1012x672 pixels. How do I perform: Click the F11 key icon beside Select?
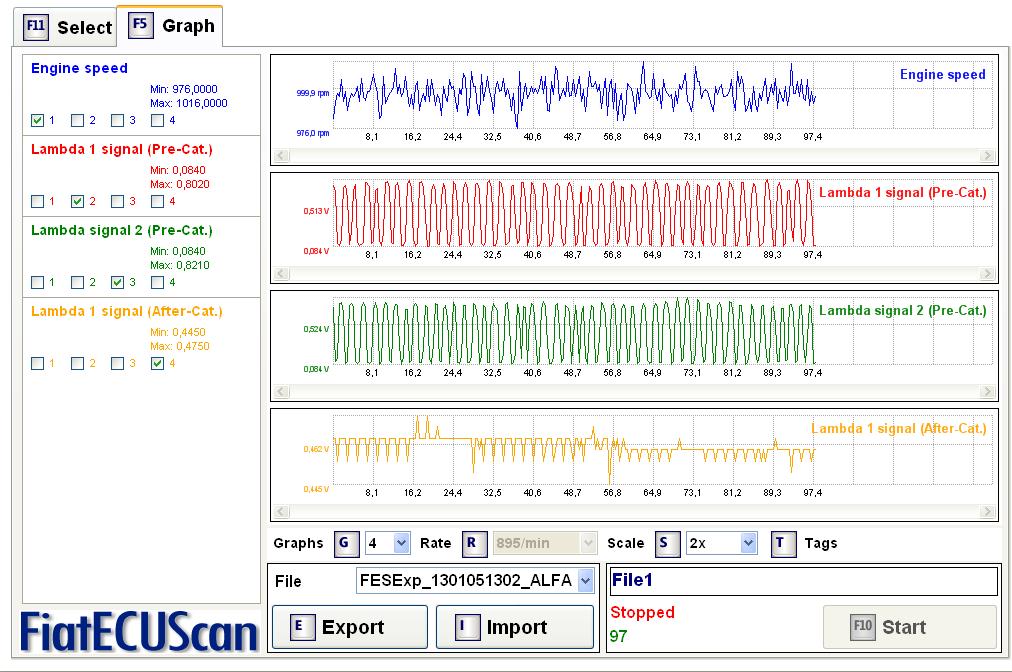coord(35,27)
